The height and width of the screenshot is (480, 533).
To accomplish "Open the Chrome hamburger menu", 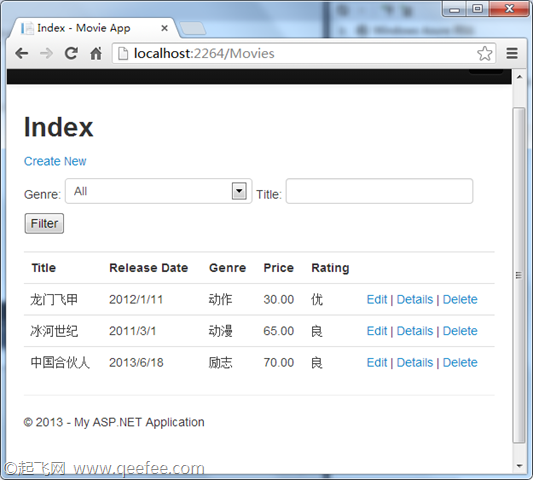I will tap(512, 53).
